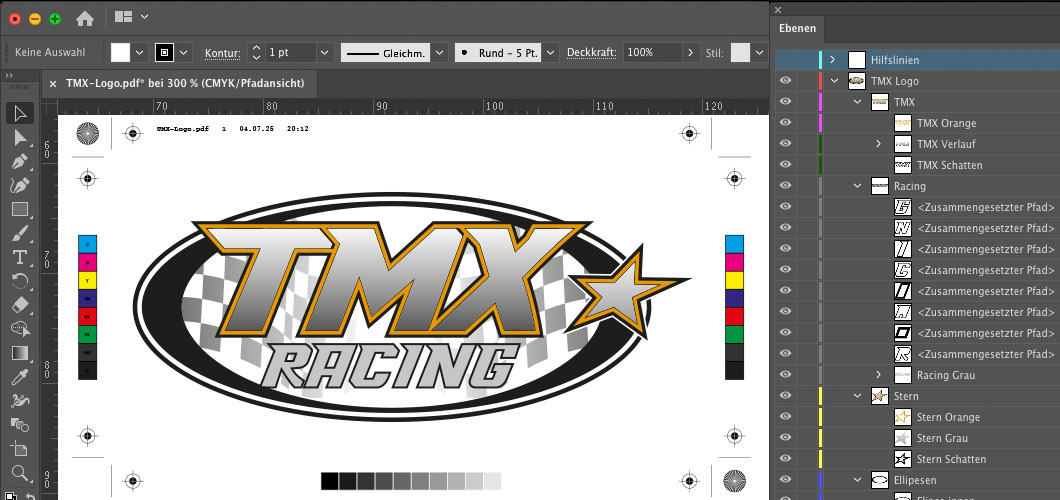Collapse the Racing layer group
Image resolution: width=1060 pixels, height=500 pixels.
[x=857, y=186]
